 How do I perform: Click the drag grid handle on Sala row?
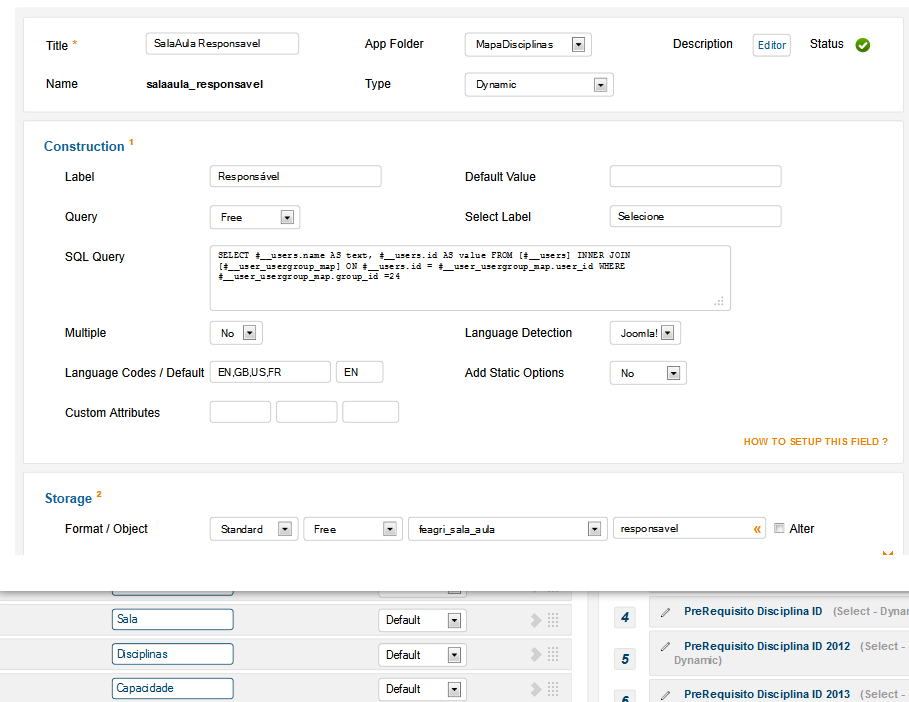(552, 620)
